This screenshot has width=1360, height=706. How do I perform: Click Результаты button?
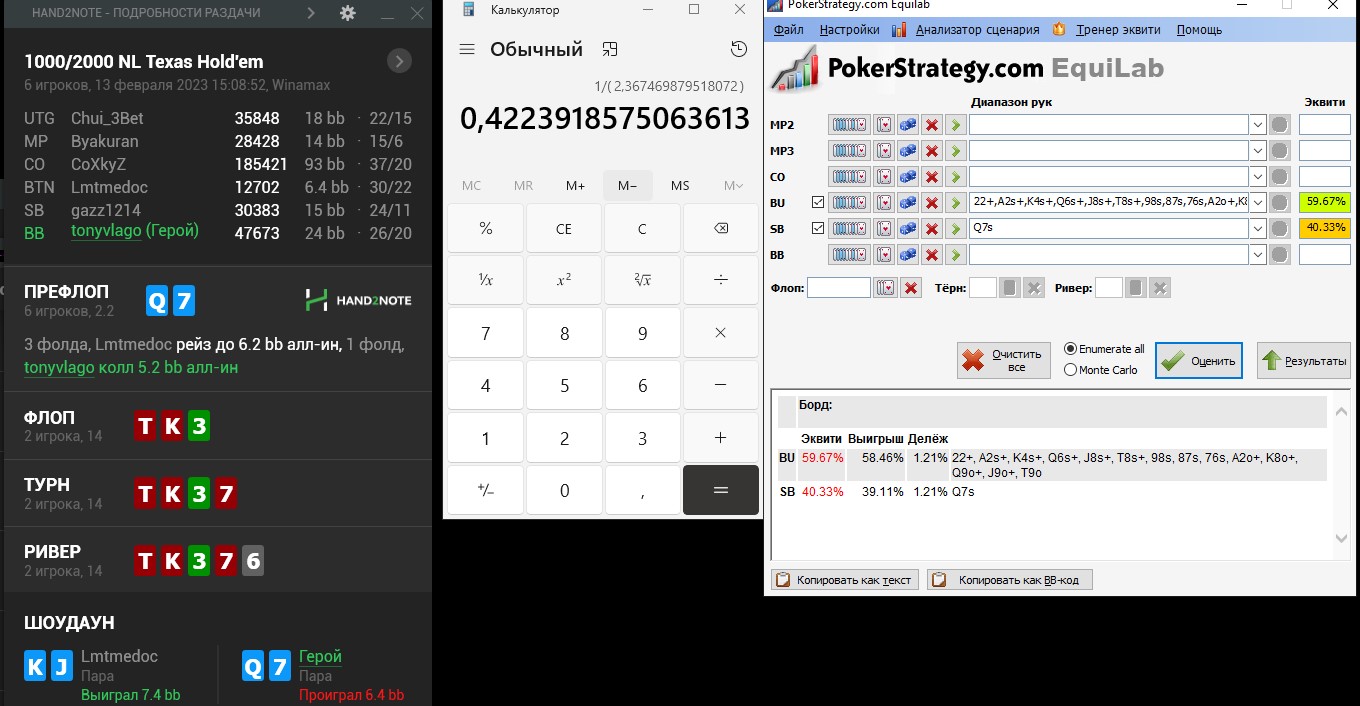(x=1304, y=360)
